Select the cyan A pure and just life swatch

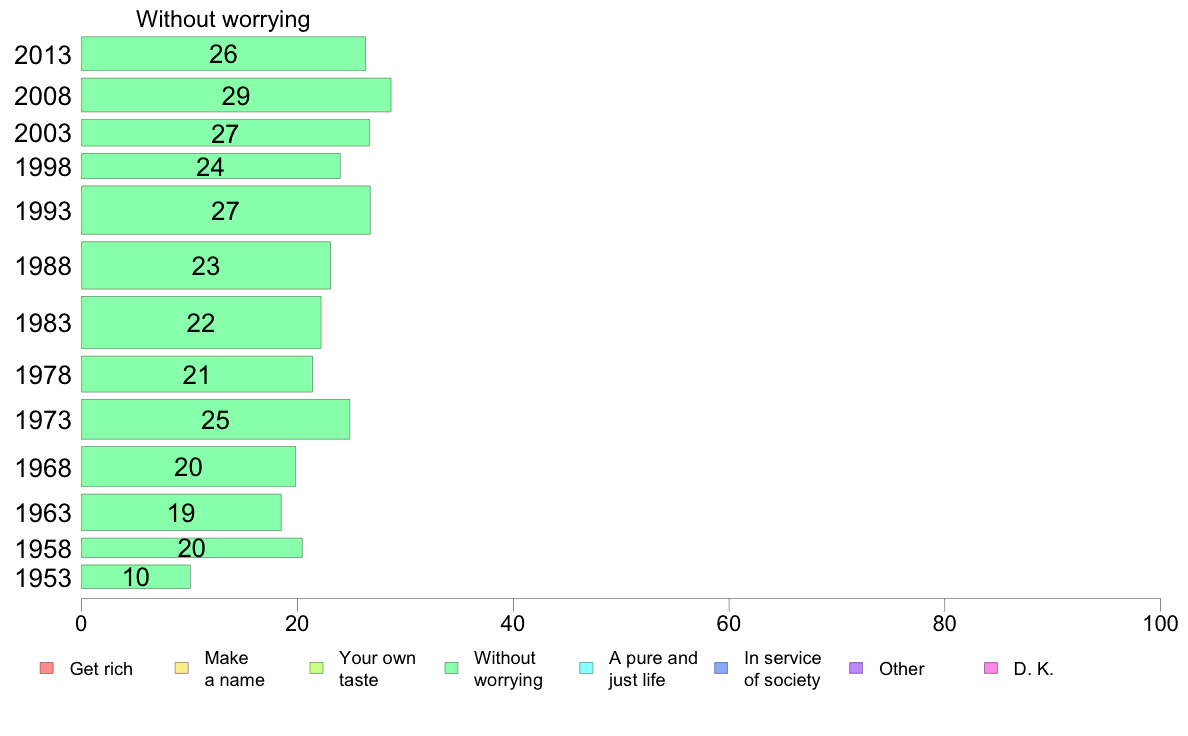click(586, 668)
